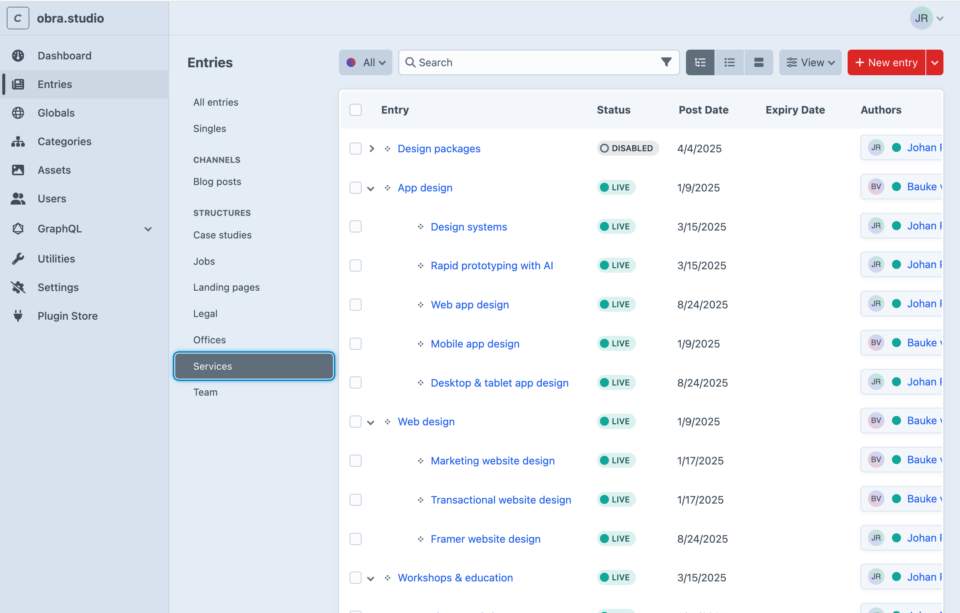Select the Web app design row checkbox
This screenshot has height=613, width=960.
click(x=355, y=305)
